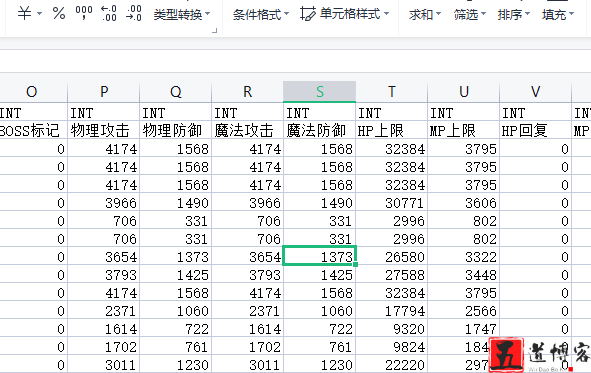Click cell 722 in 魔法防御 column

(320, 329)
